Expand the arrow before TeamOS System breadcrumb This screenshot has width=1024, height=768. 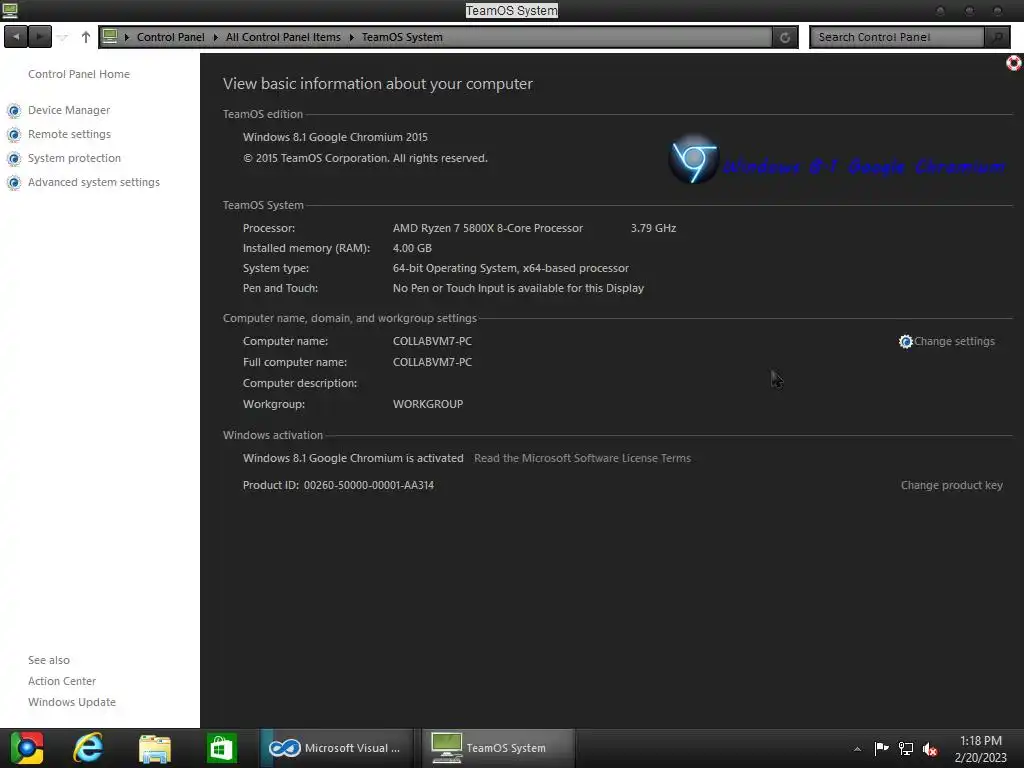(x=352, y=37)
